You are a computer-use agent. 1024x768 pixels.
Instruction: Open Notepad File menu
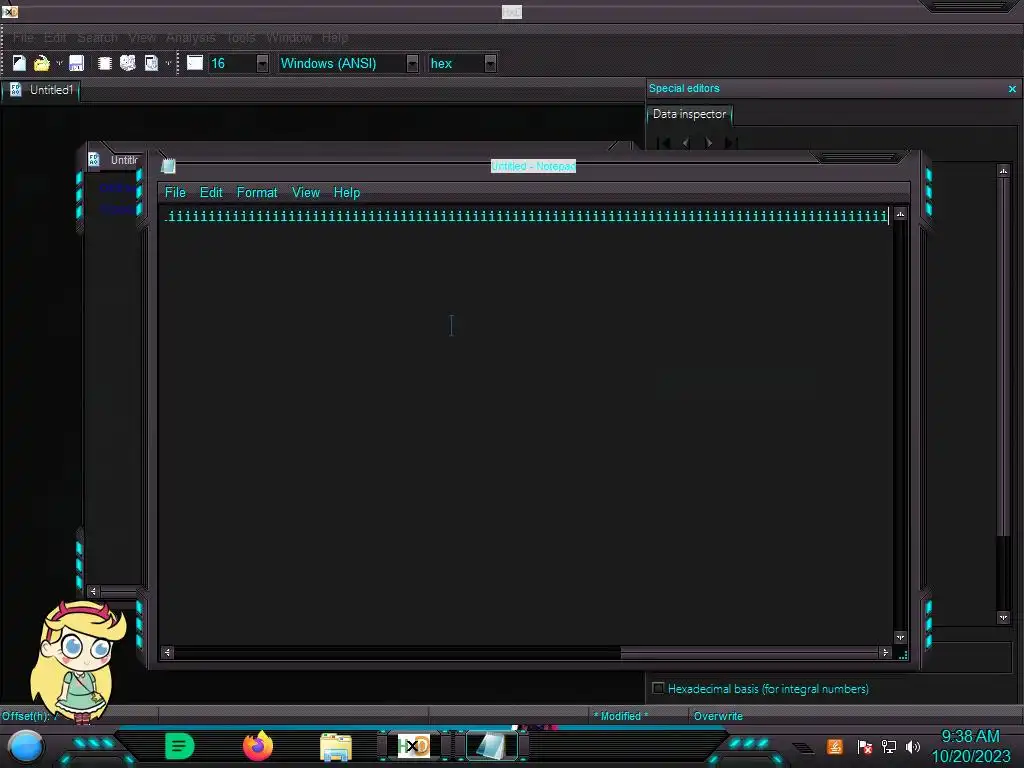(x=175, y=193)
